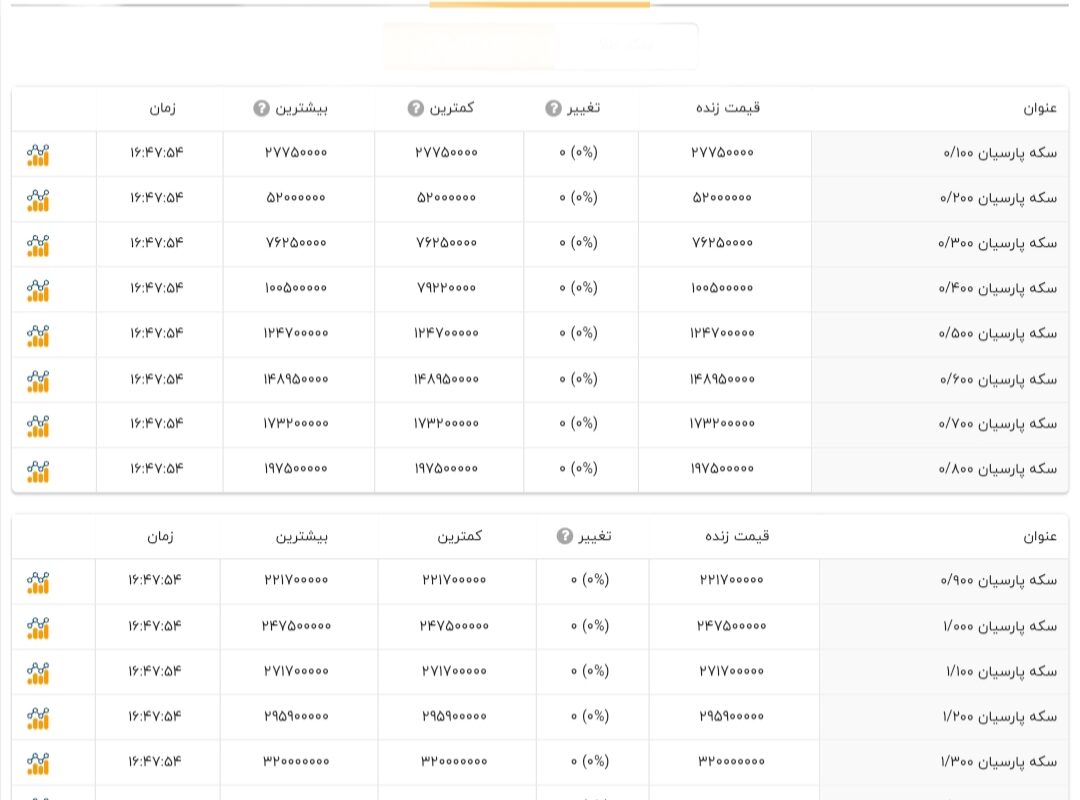Screen dimensions: 1080x800
Task: Click the زمان header in first table
Action: tap(163, 108)
